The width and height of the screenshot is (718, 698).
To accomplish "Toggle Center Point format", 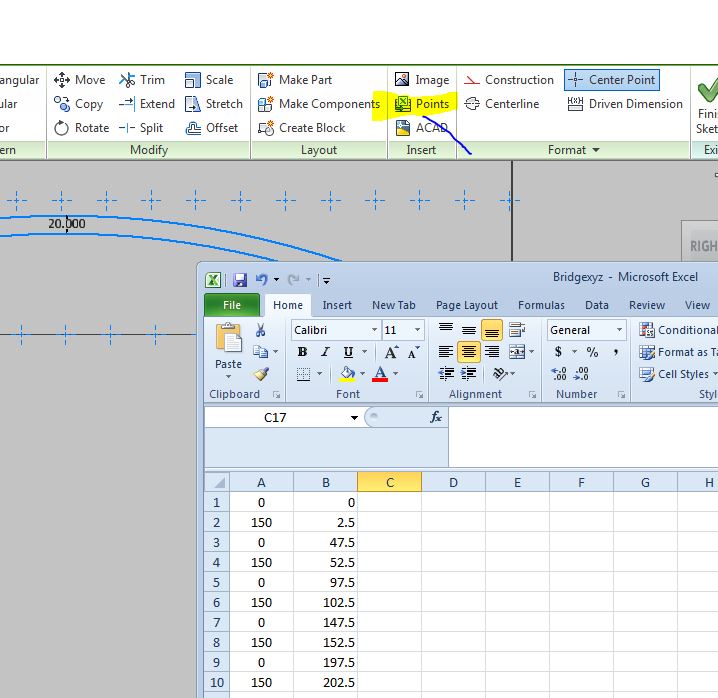I will 612,80.
